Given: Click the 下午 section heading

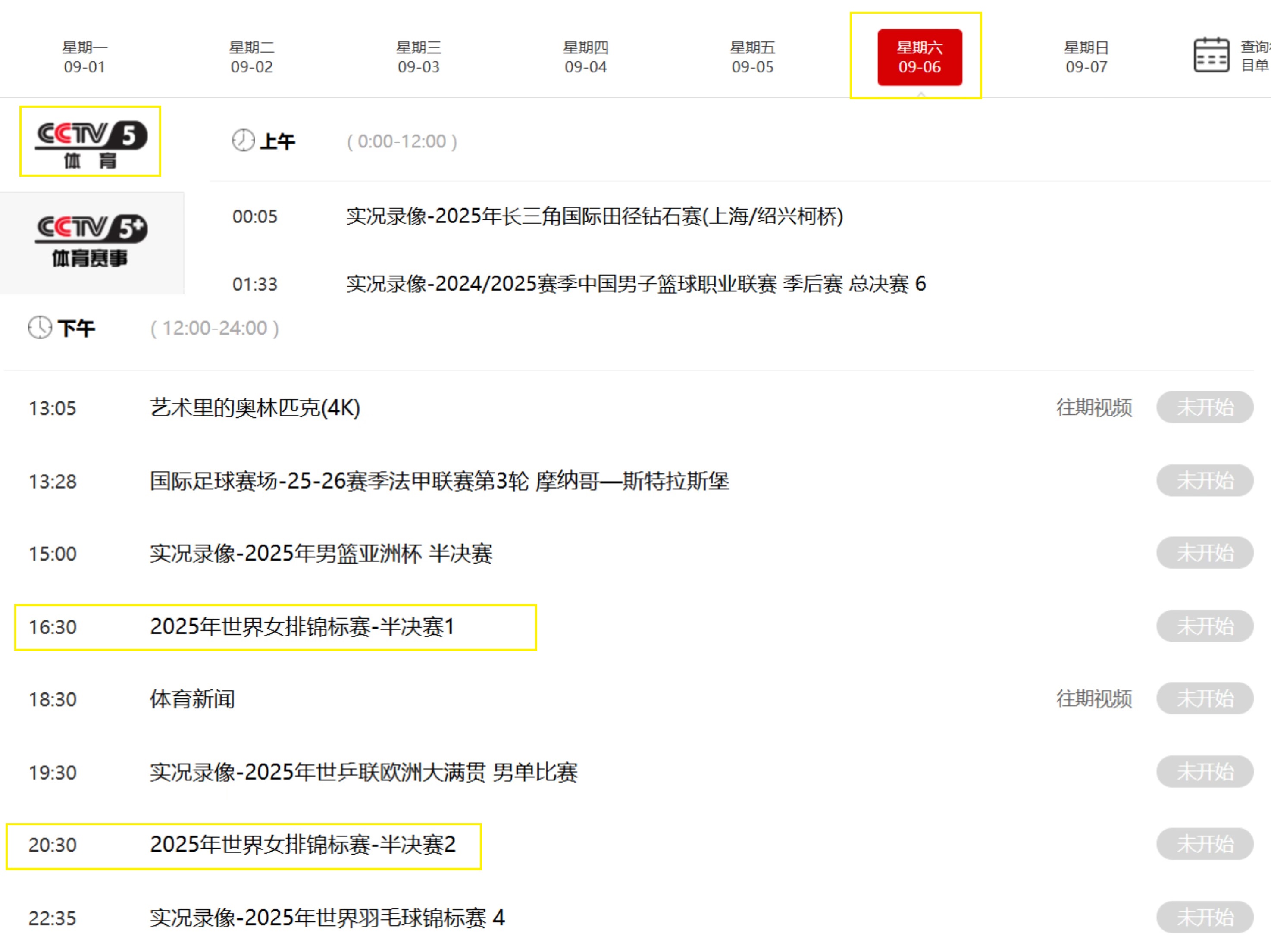Looking at the screenshot, I should [76, 329].
